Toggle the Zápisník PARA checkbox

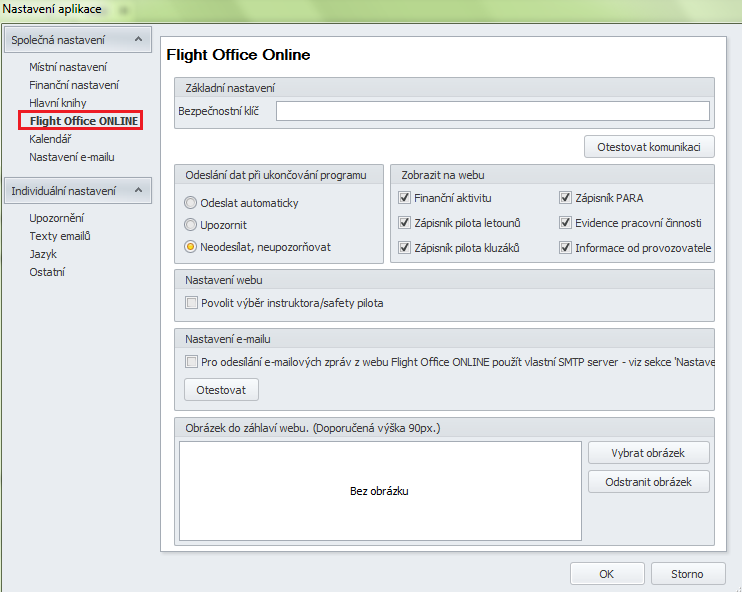[x=566, y=198]
